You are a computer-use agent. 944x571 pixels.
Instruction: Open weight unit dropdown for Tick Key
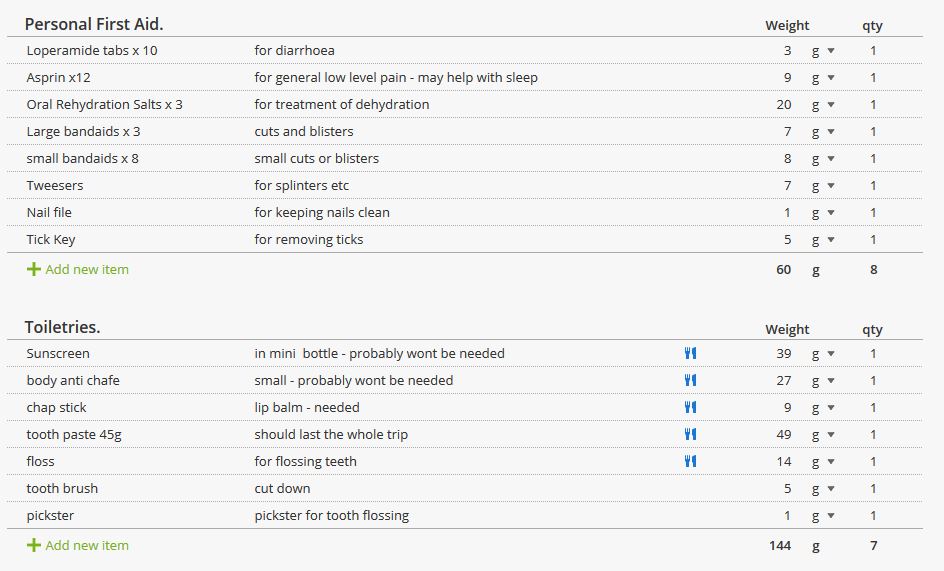(x=823, y=240)
